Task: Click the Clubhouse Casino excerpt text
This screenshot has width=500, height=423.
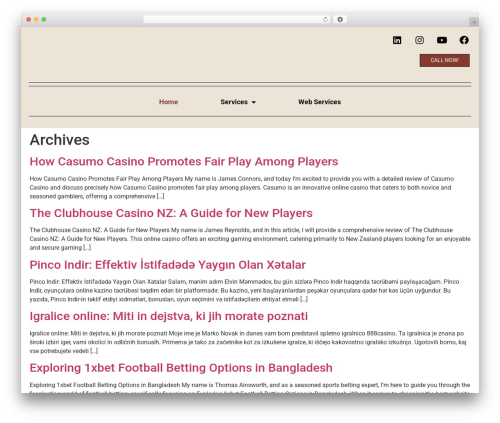Action: [x=250, y=239]
